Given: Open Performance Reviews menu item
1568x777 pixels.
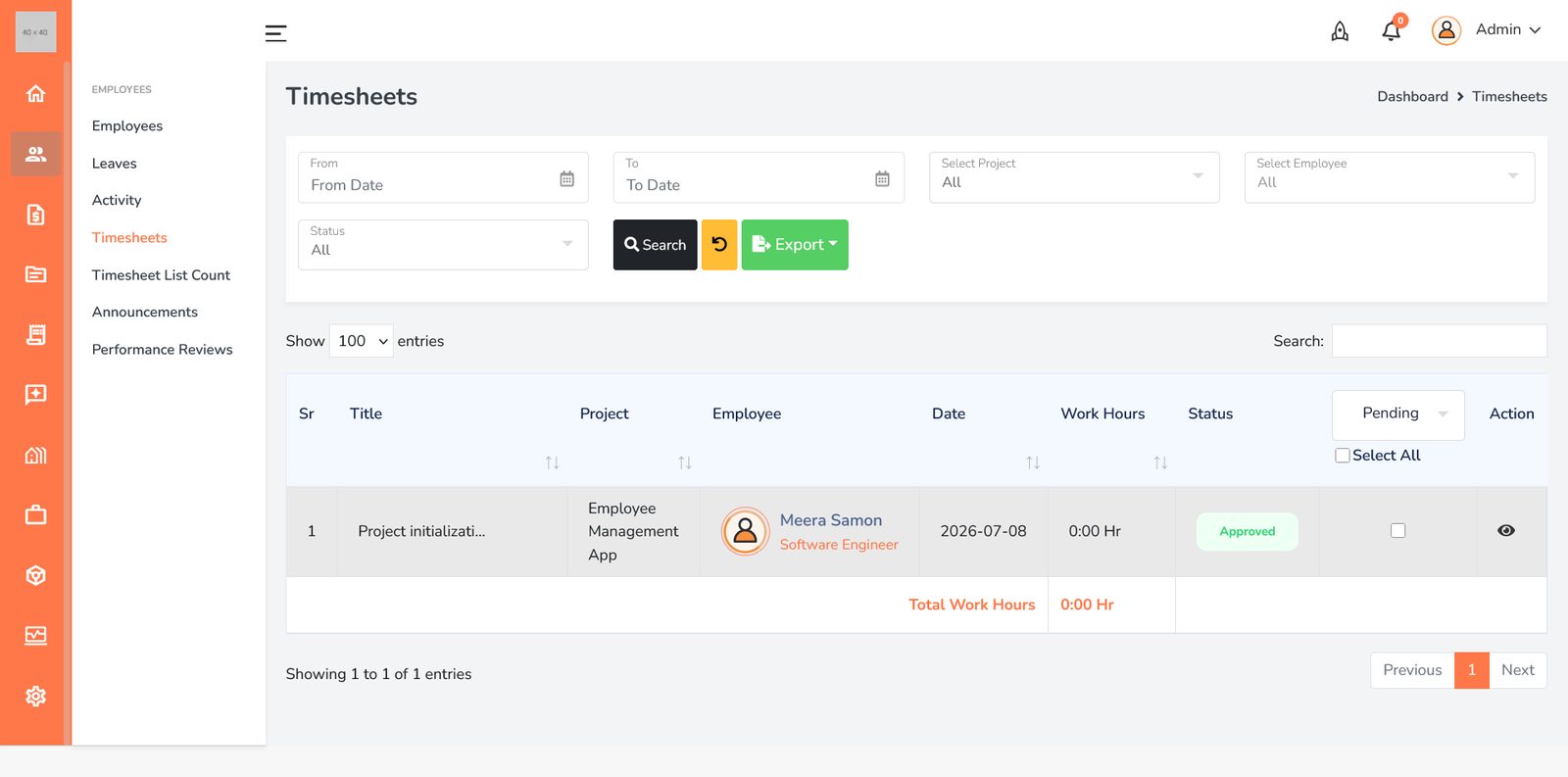Looking at the screenshot, I should click(x=162, y=350).
